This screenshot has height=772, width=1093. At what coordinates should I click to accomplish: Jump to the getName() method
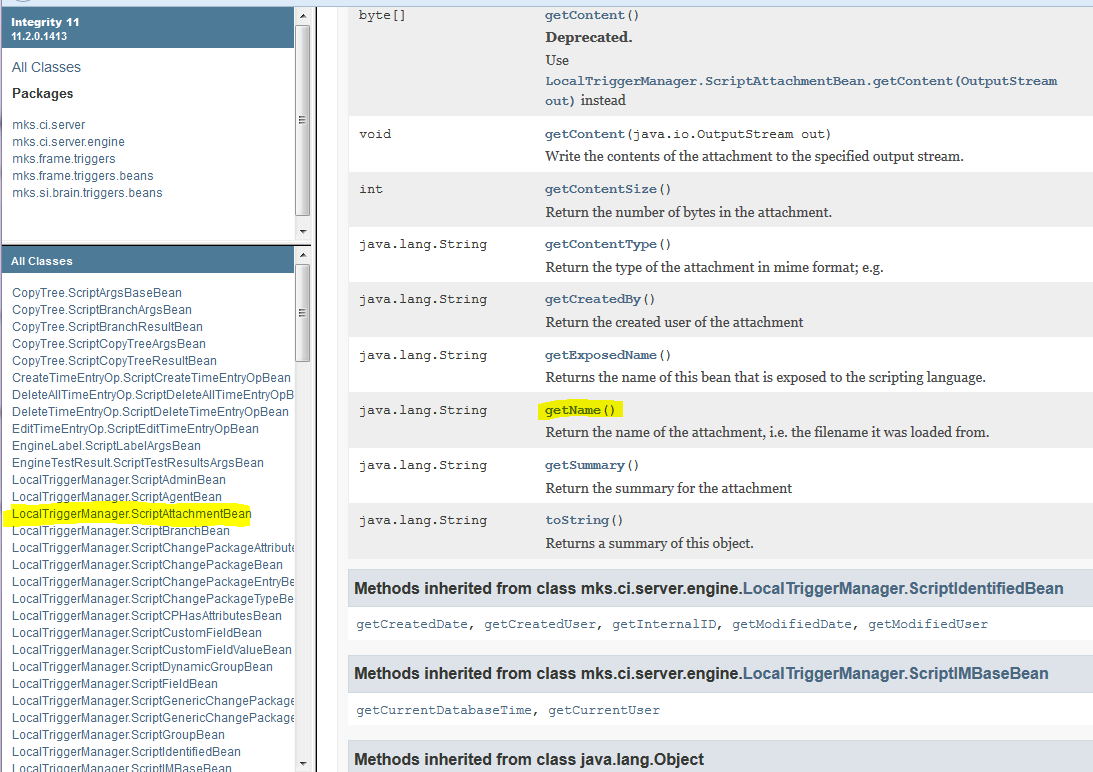[x=580, y=410]
